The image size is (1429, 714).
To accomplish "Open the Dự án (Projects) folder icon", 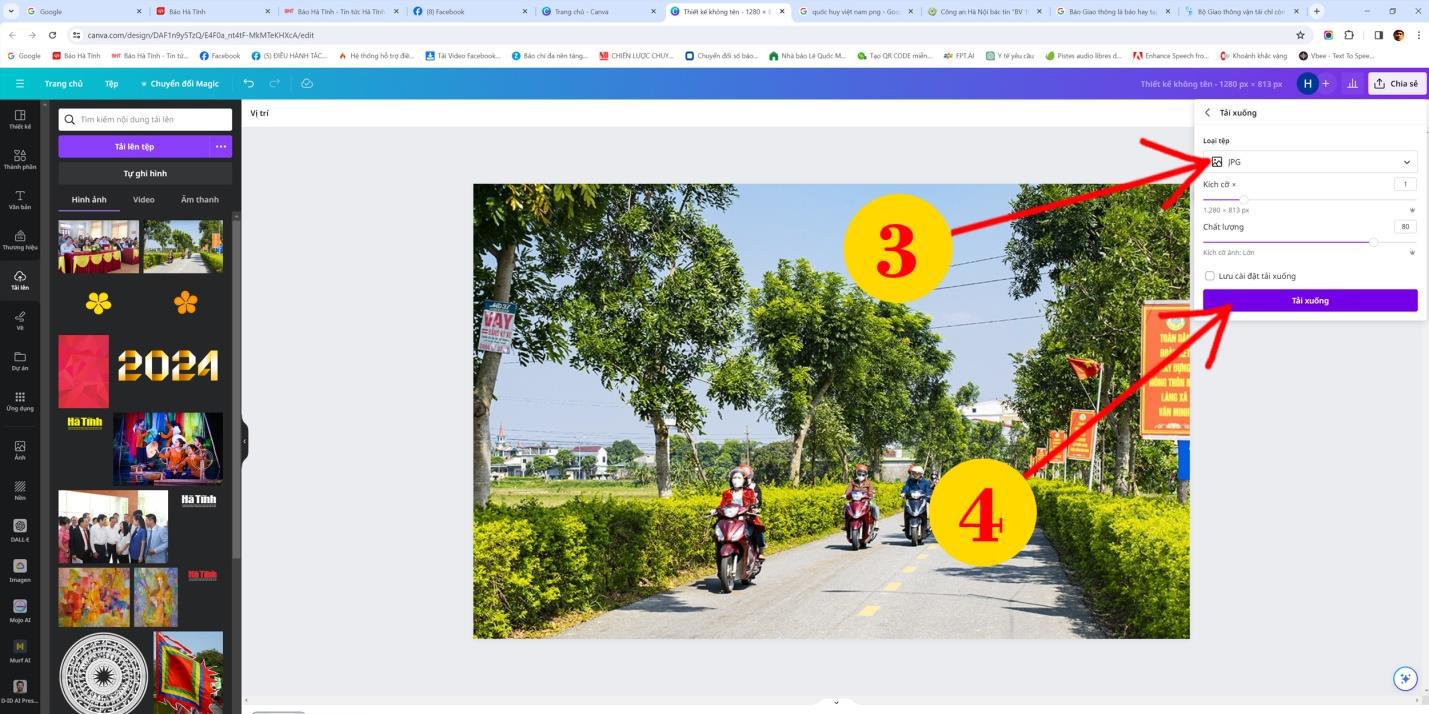I will click(19, 360).
